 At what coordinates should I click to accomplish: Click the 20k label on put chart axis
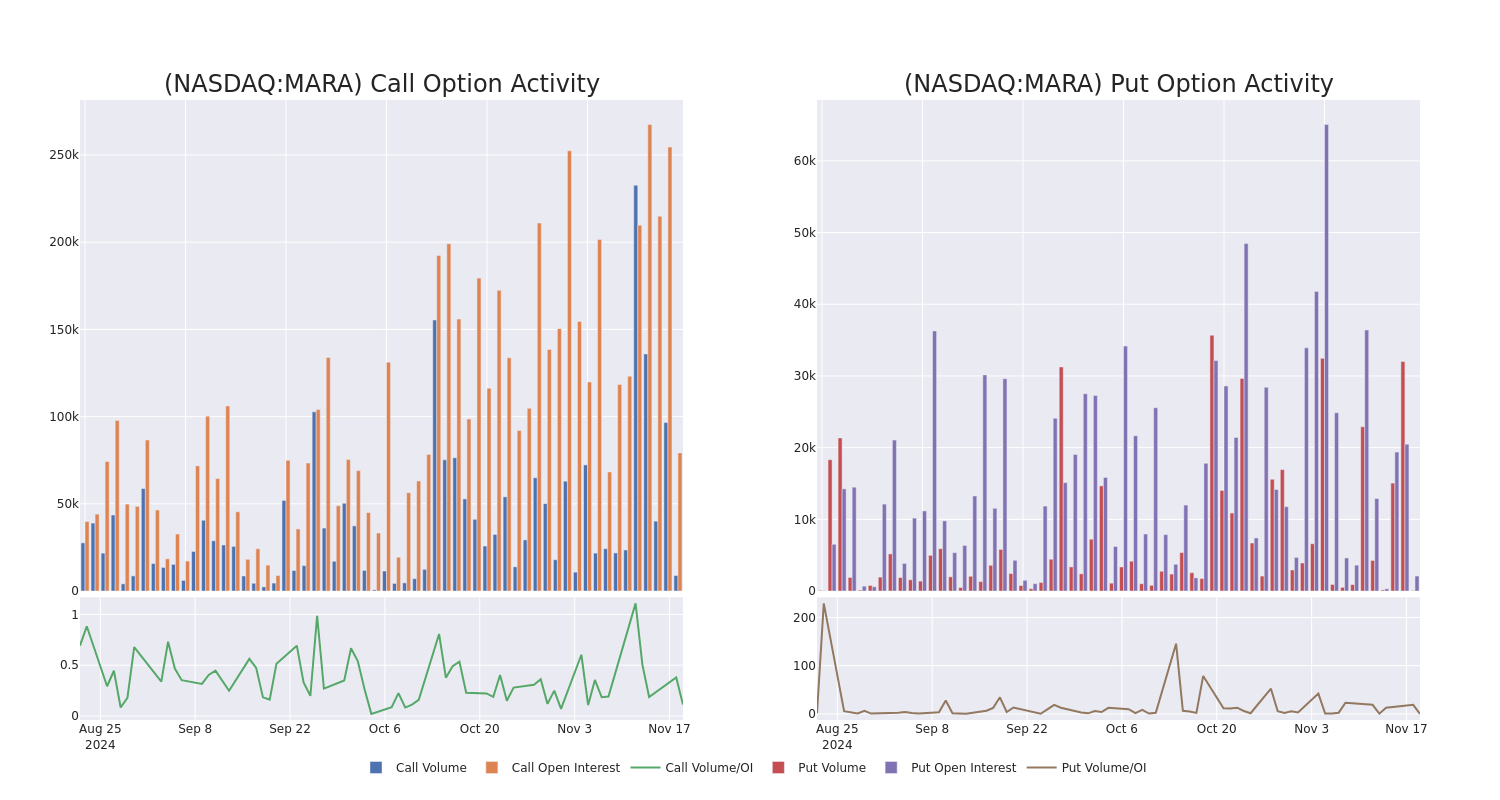(x=805, y=447)
